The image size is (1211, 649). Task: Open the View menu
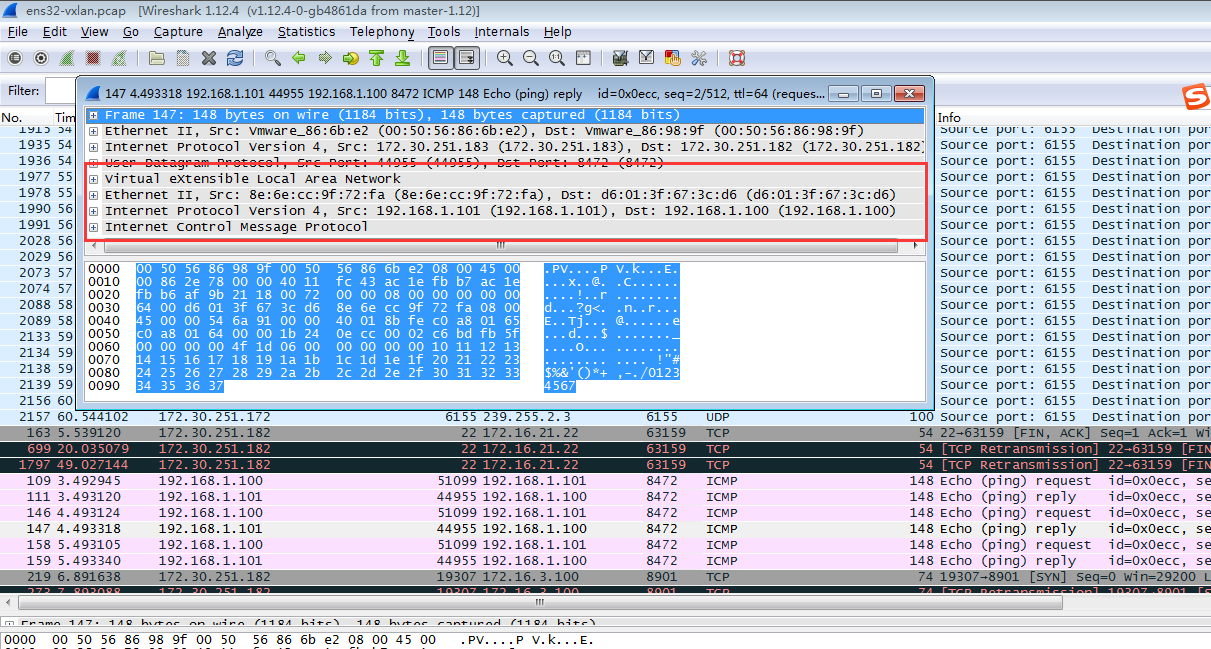pos(95,32)
